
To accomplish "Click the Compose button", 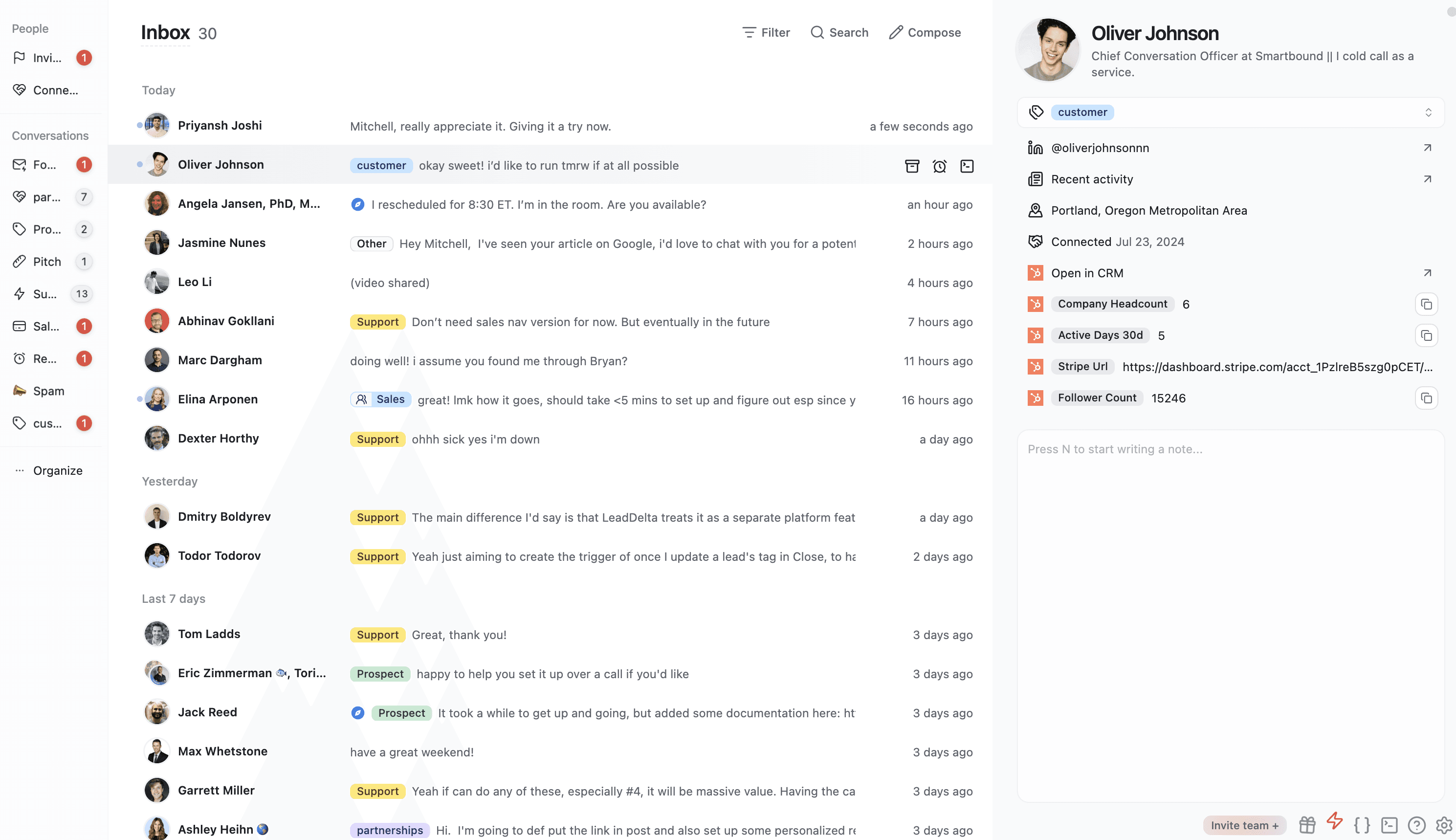I will pyautogui.click(x=925, y=32).
